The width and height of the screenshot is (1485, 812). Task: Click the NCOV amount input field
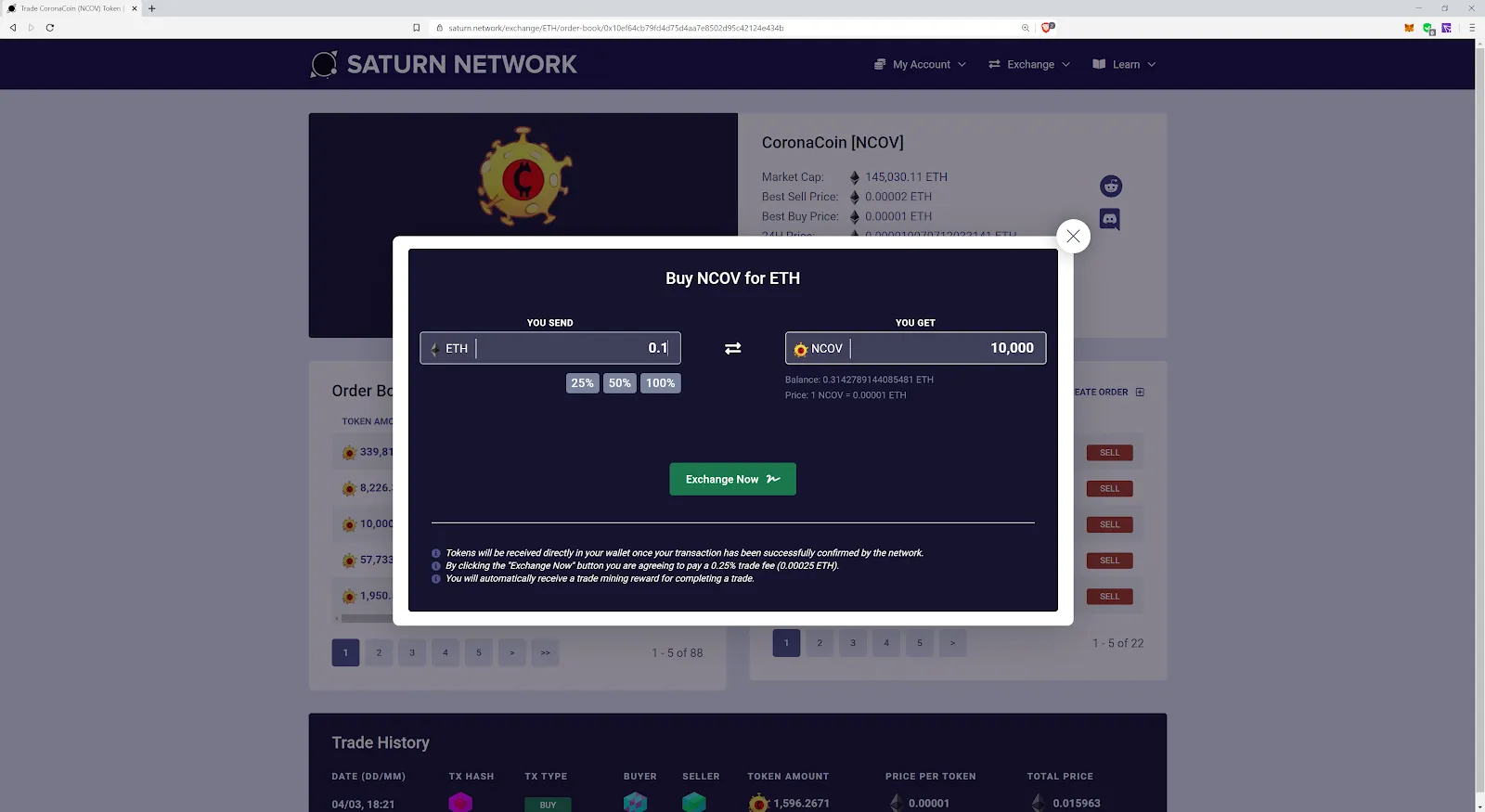pyautogui.click(x=945, y=348)
